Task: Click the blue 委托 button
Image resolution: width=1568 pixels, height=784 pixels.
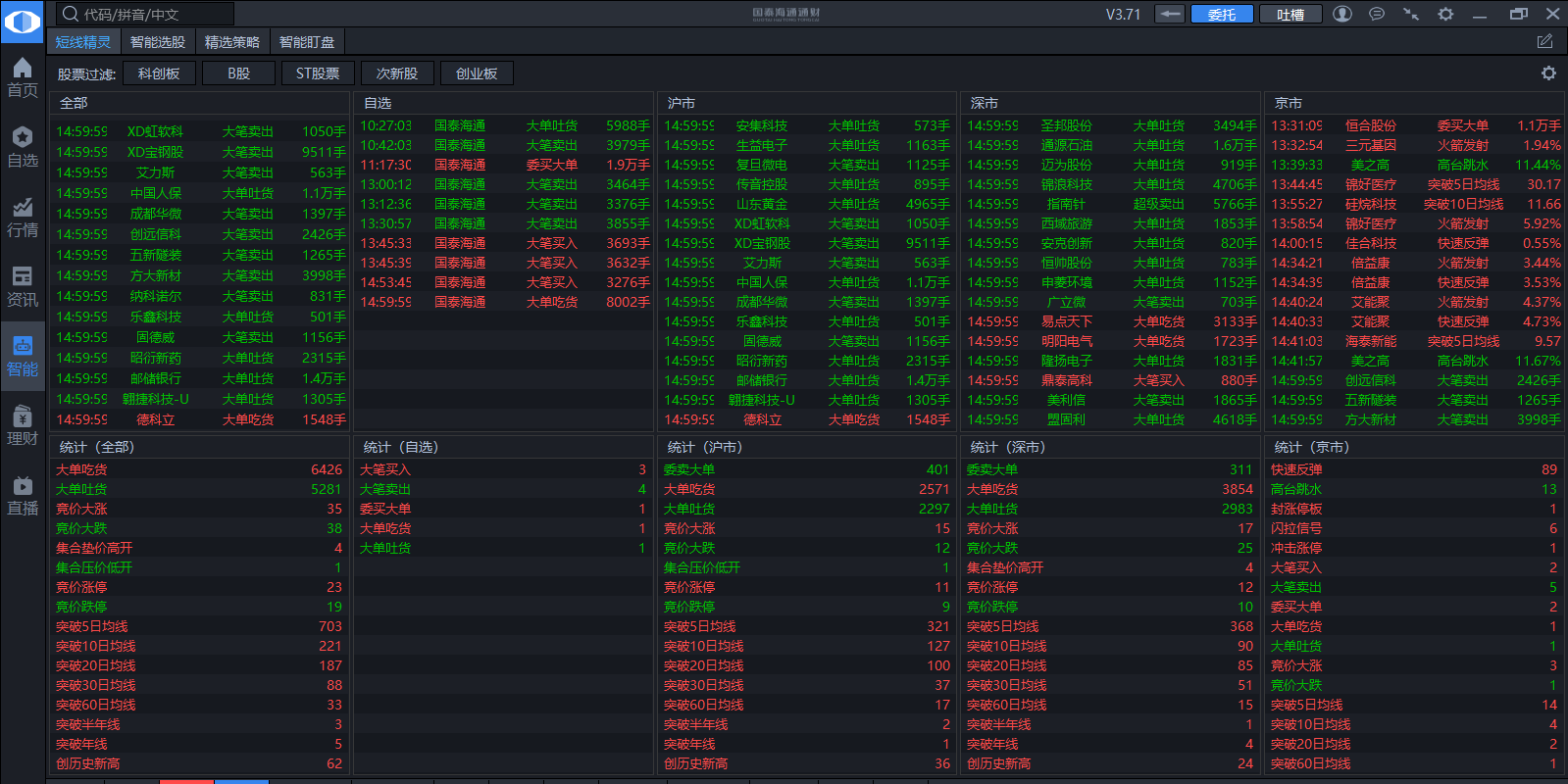Action: pyautogui.click(x=1222, y=14)
